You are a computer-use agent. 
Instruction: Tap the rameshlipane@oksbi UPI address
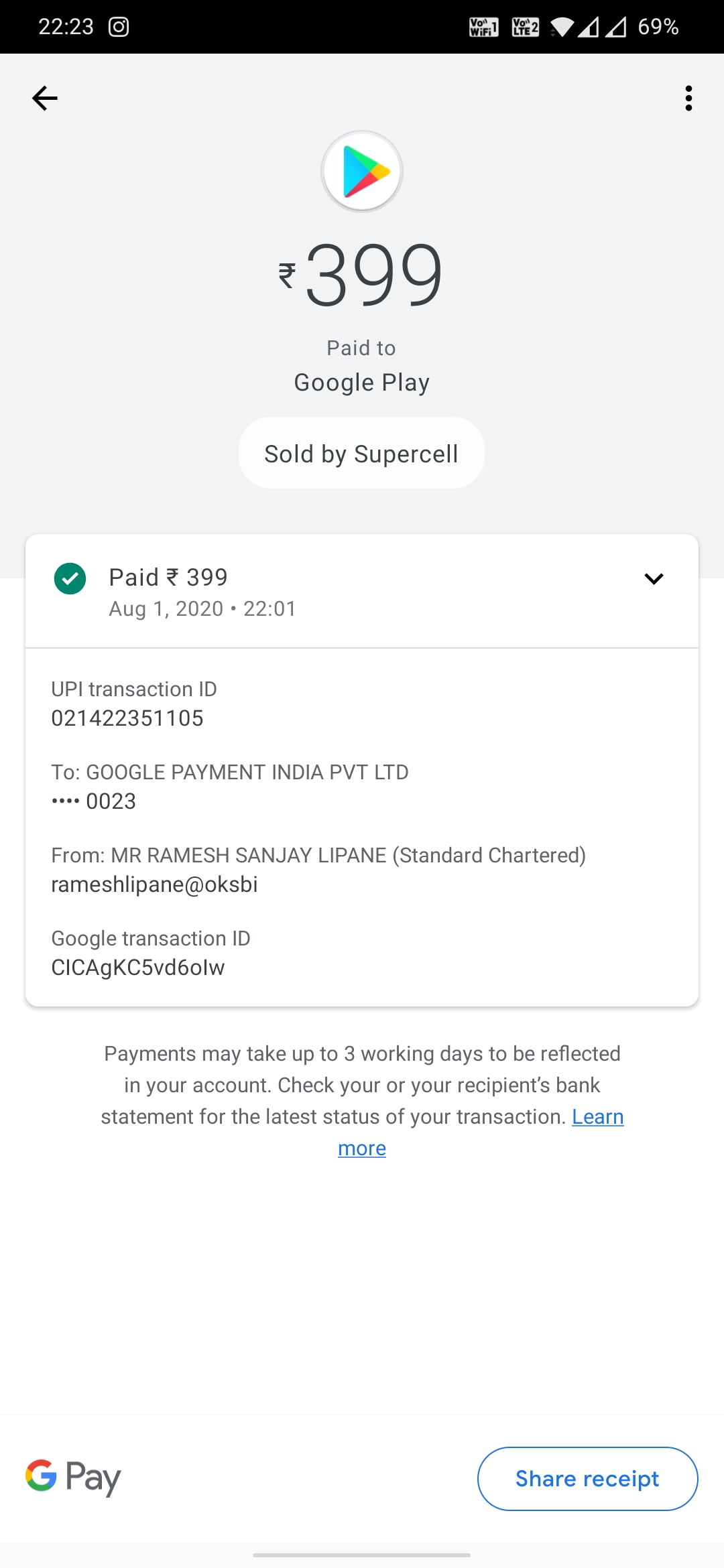pos(155,885)
